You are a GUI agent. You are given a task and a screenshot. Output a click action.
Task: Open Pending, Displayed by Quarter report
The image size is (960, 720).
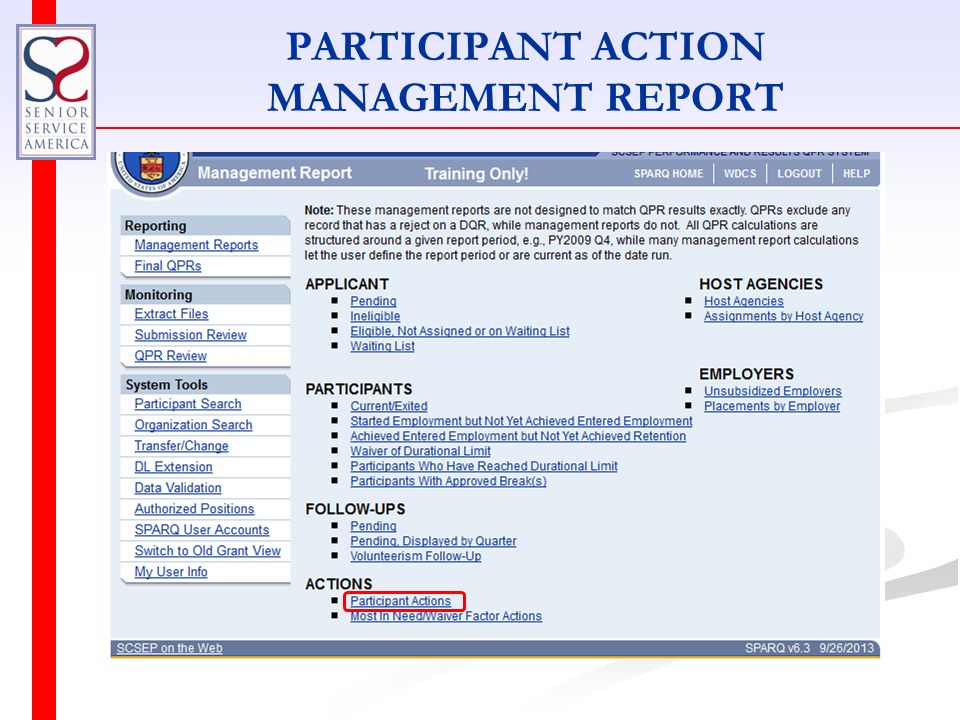pyautogui.click(x=433, y=541)
